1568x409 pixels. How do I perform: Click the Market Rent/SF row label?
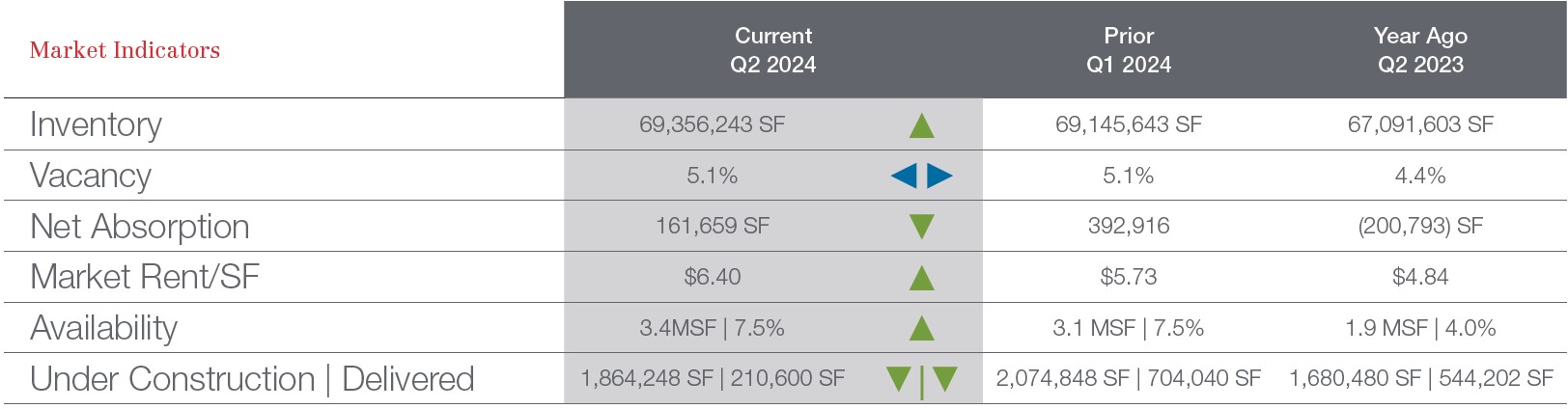[x=145, y=278]
